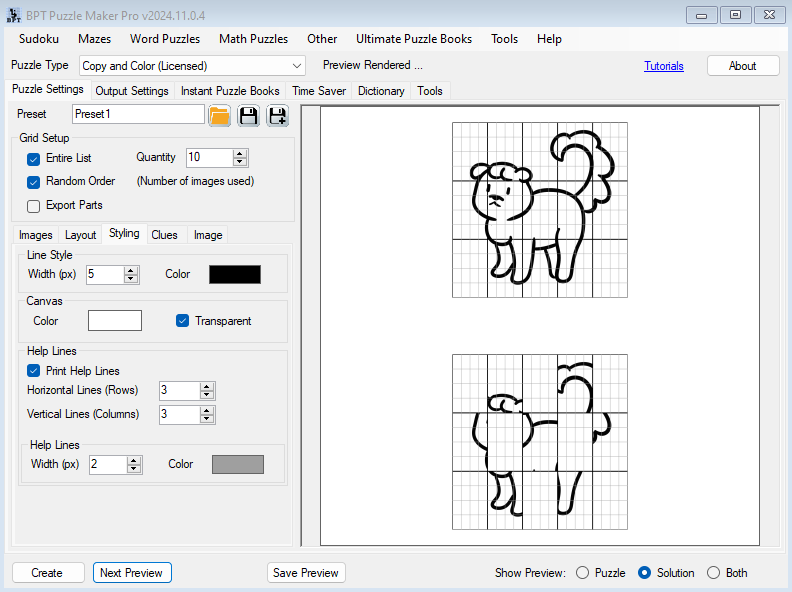Disable Random Order checkbox
The height and width of the screenshot is (592, 792).
click(x=33, y=182)
